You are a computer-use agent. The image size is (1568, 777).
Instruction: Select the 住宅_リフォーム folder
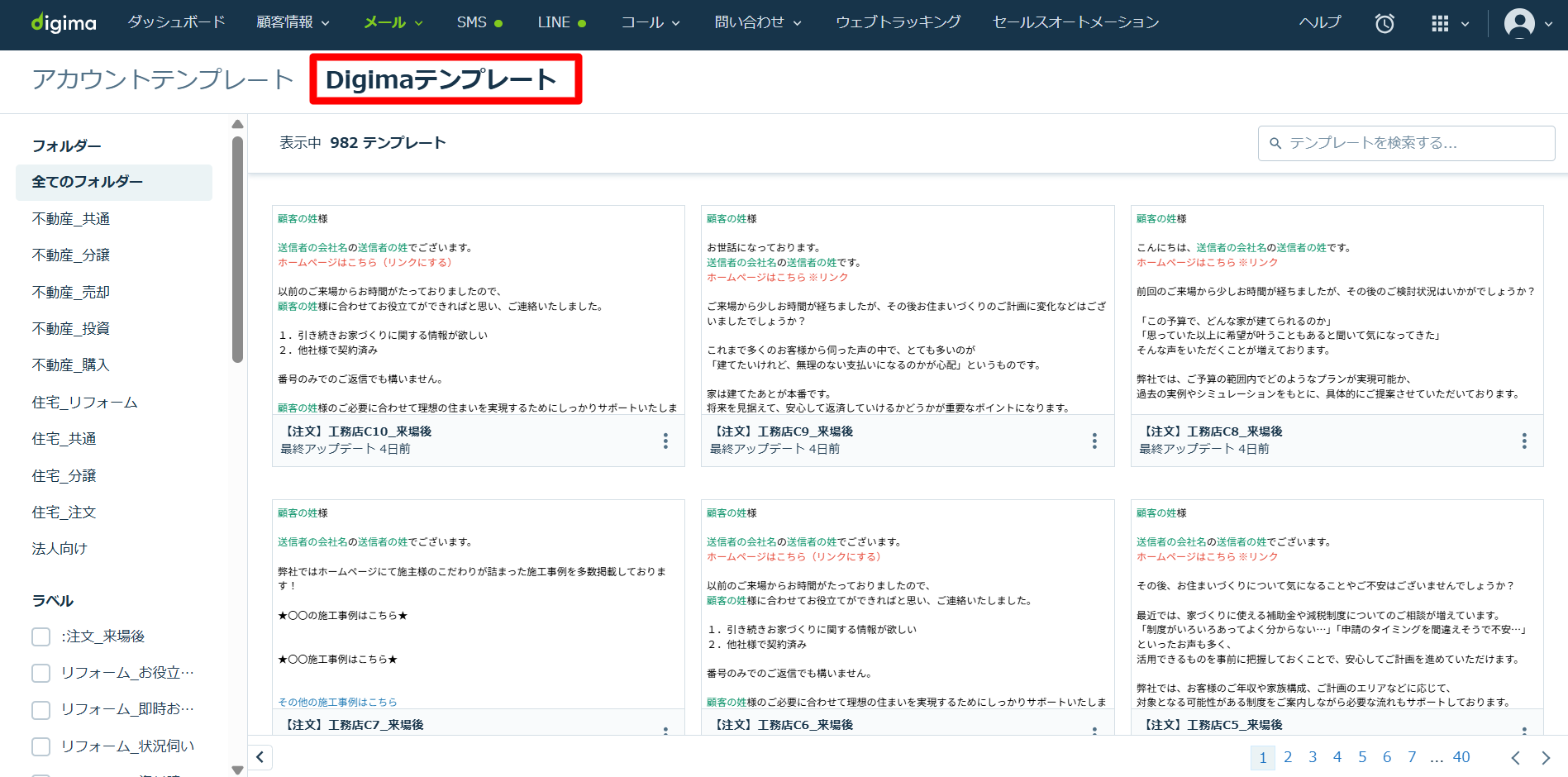[x=84, y=402]
